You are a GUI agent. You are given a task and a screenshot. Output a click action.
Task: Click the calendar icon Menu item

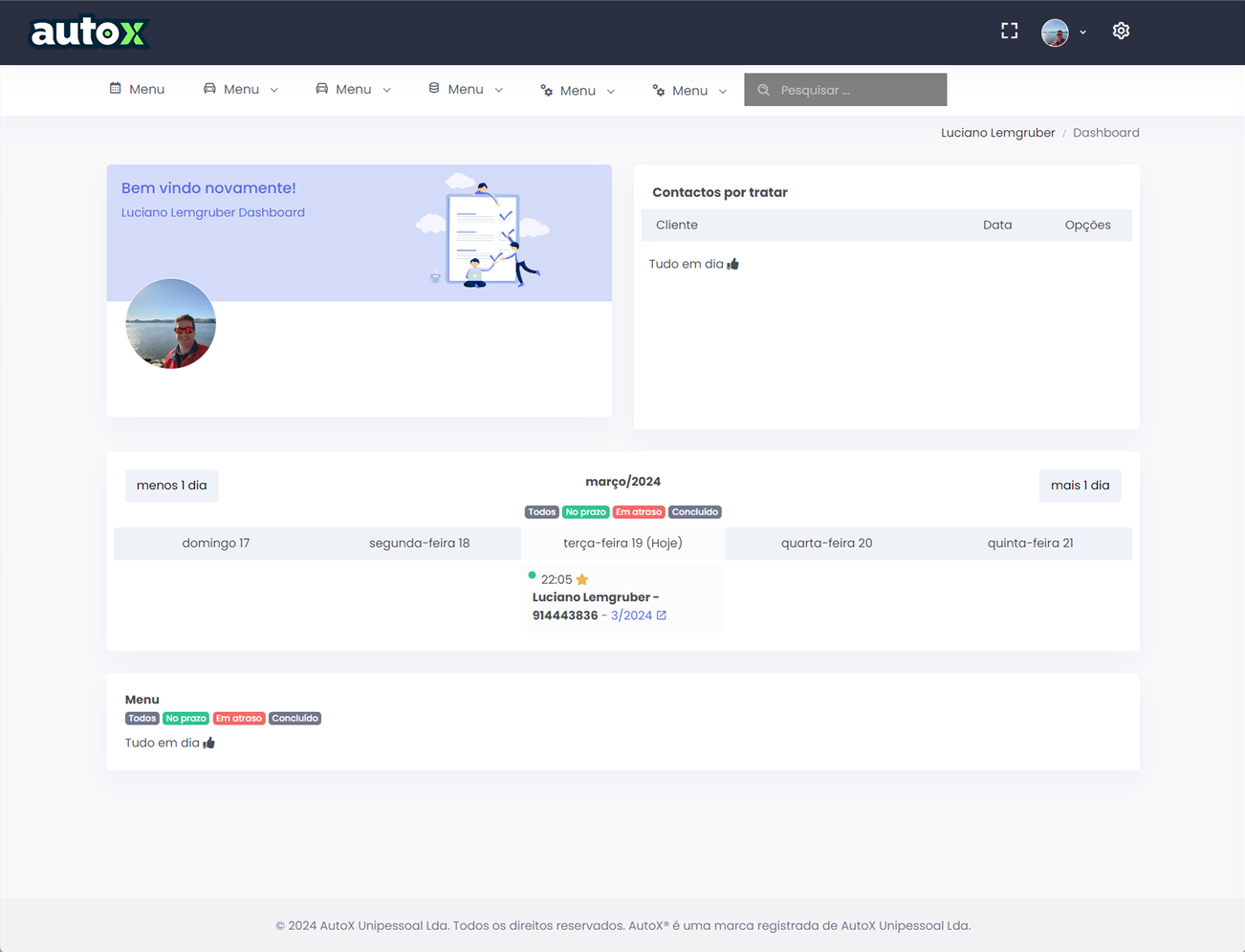[x=137, y=89]
